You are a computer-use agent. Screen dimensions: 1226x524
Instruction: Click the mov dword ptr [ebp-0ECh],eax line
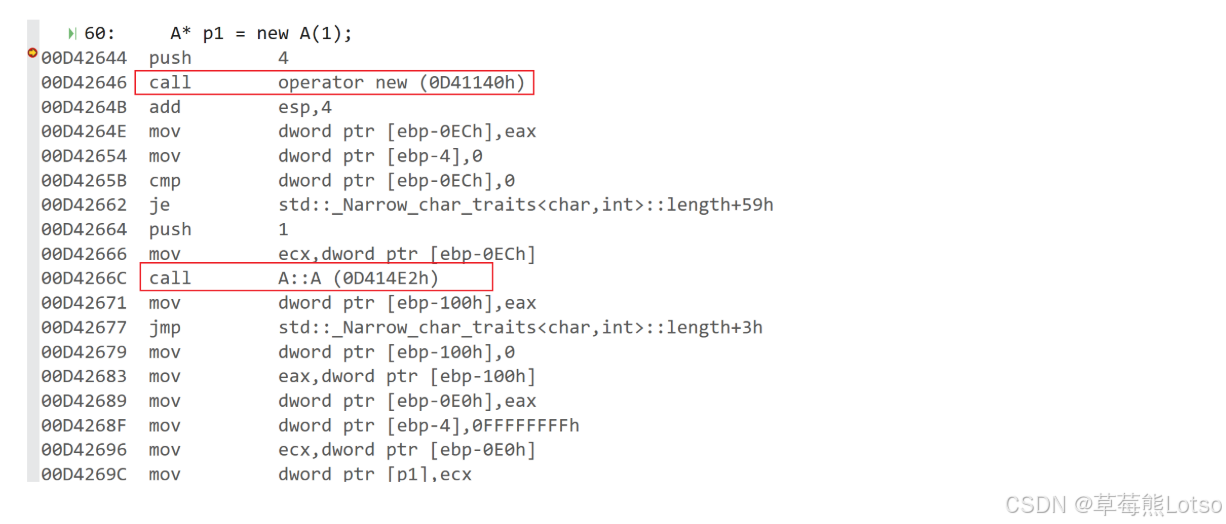[x=289, y=131]
